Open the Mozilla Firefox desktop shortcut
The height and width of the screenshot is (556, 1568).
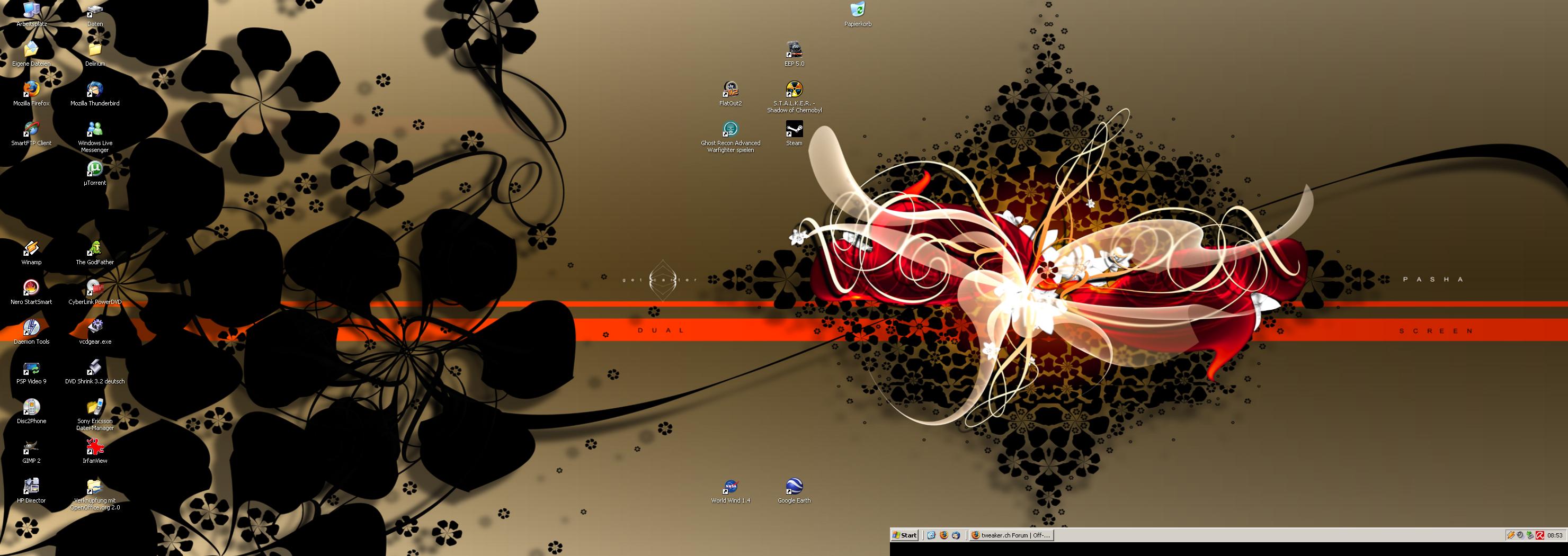tap(31, 91)
